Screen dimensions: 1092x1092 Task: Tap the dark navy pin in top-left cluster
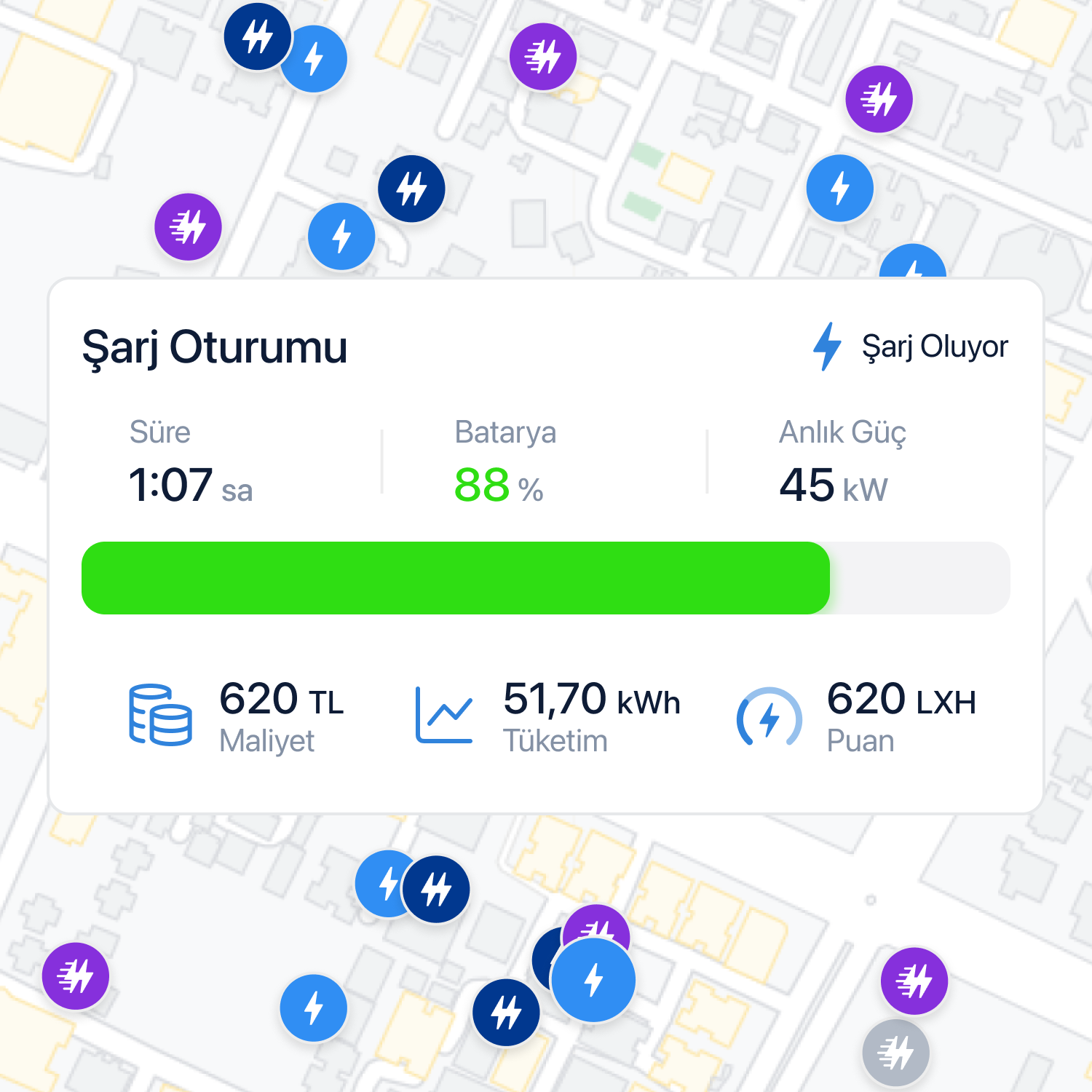point(258,36)
